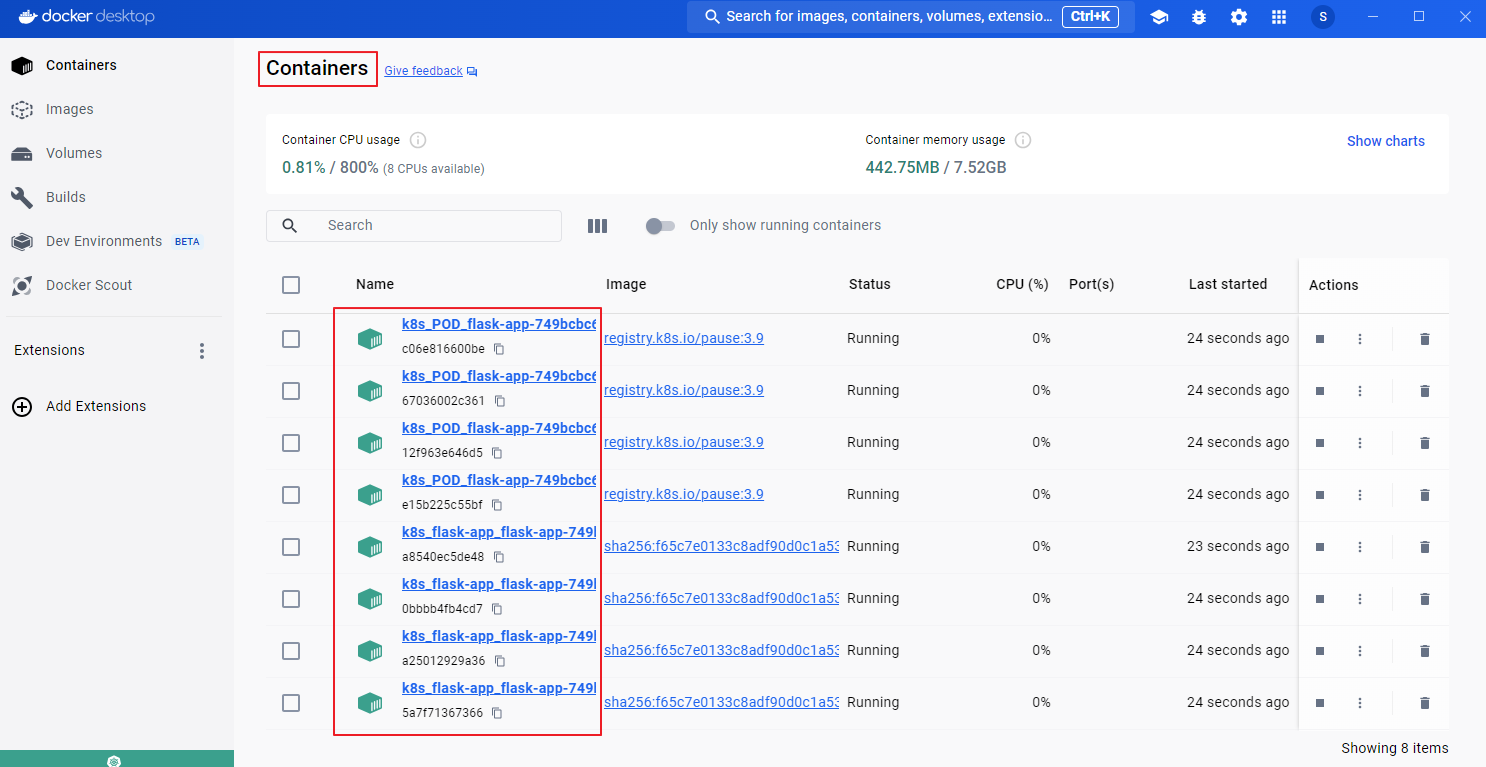Copy container ID c06e816600be
This screenshot has width=1486, height=767.
tap(499, 349)
